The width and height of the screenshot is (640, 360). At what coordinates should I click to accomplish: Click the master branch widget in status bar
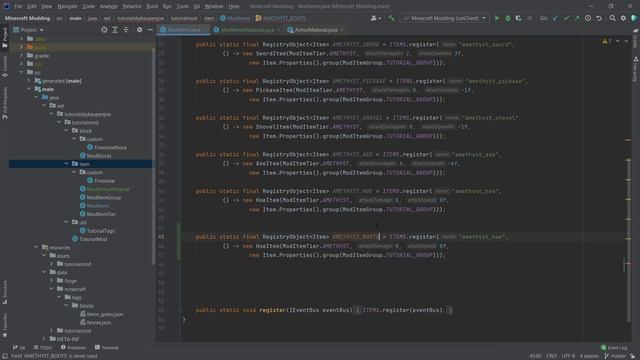point(616,356)
